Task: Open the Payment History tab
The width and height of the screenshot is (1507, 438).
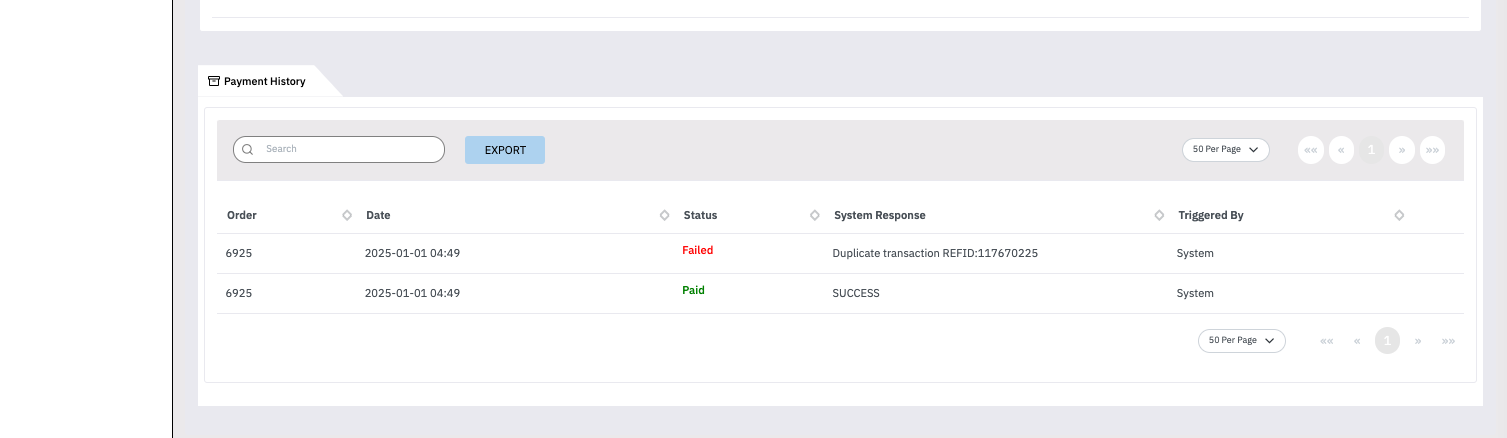Action: pos(264,81)
